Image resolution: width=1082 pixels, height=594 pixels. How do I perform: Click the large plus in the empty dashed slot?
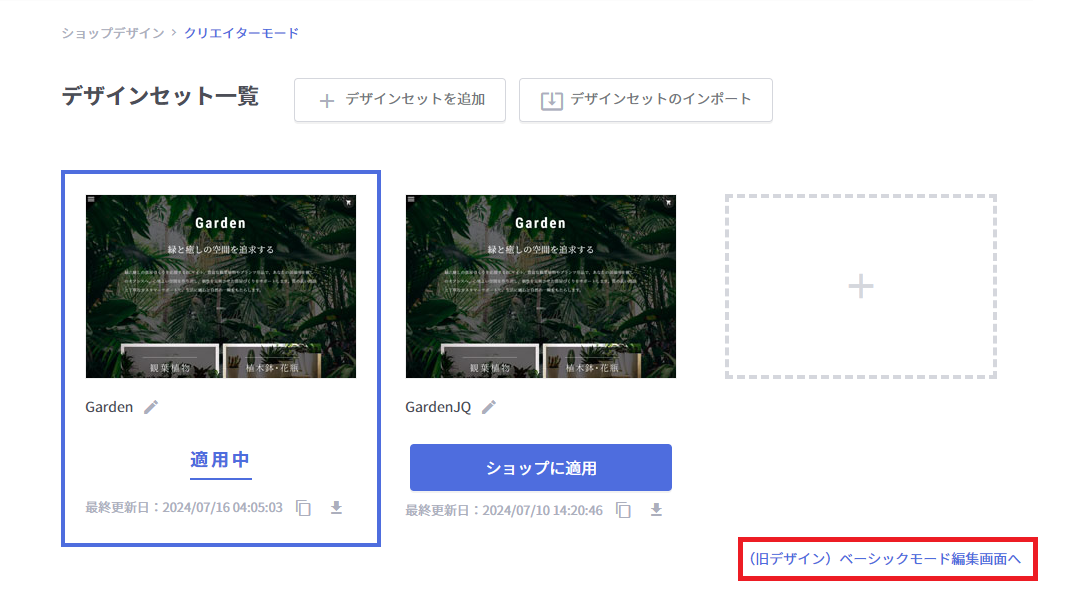tap(860, 287)
